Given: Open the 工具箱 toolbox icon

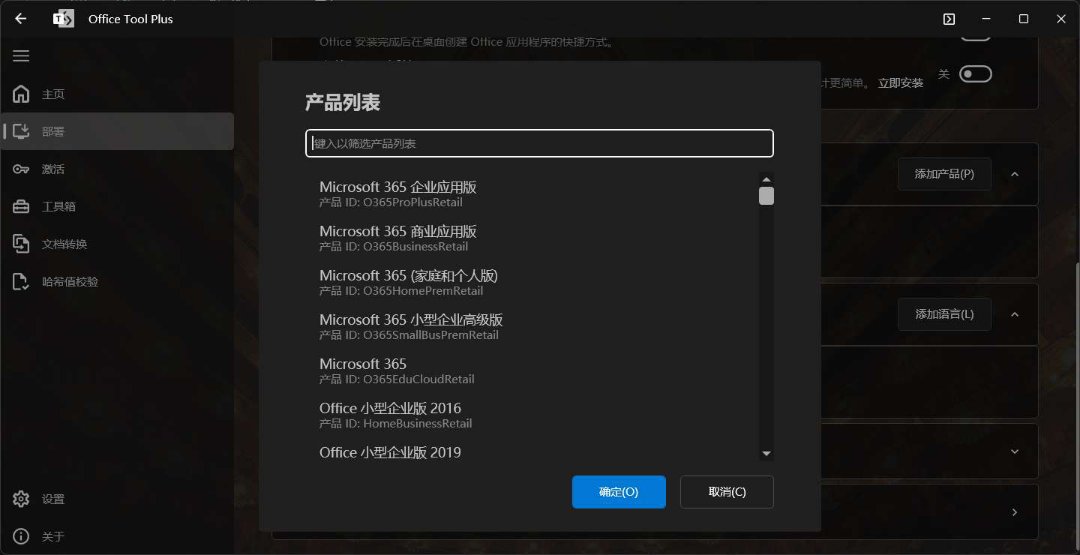Looking at the screenshot, I should click(x=21, y=207).
